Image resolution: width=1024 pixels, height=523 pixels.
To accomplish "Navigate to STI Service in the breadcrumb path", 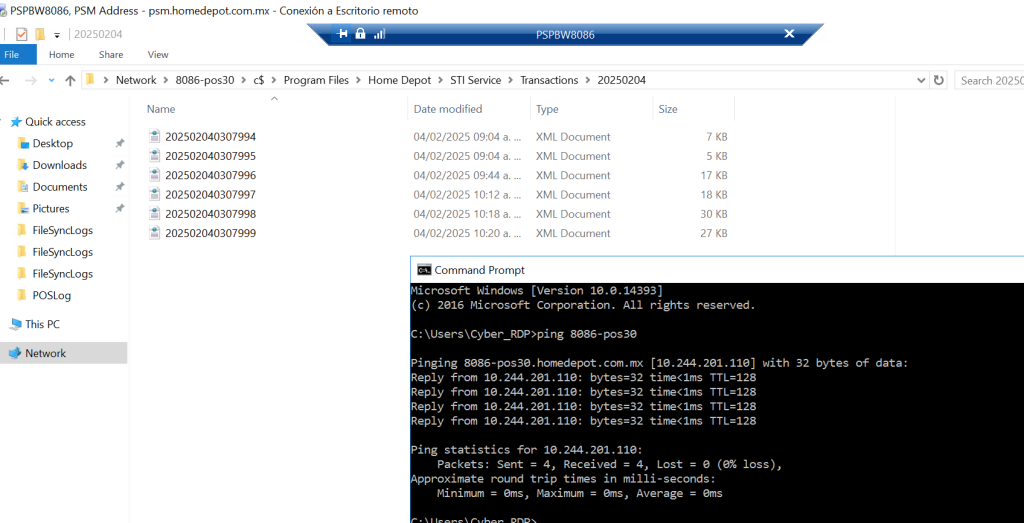I will [475, 80].
